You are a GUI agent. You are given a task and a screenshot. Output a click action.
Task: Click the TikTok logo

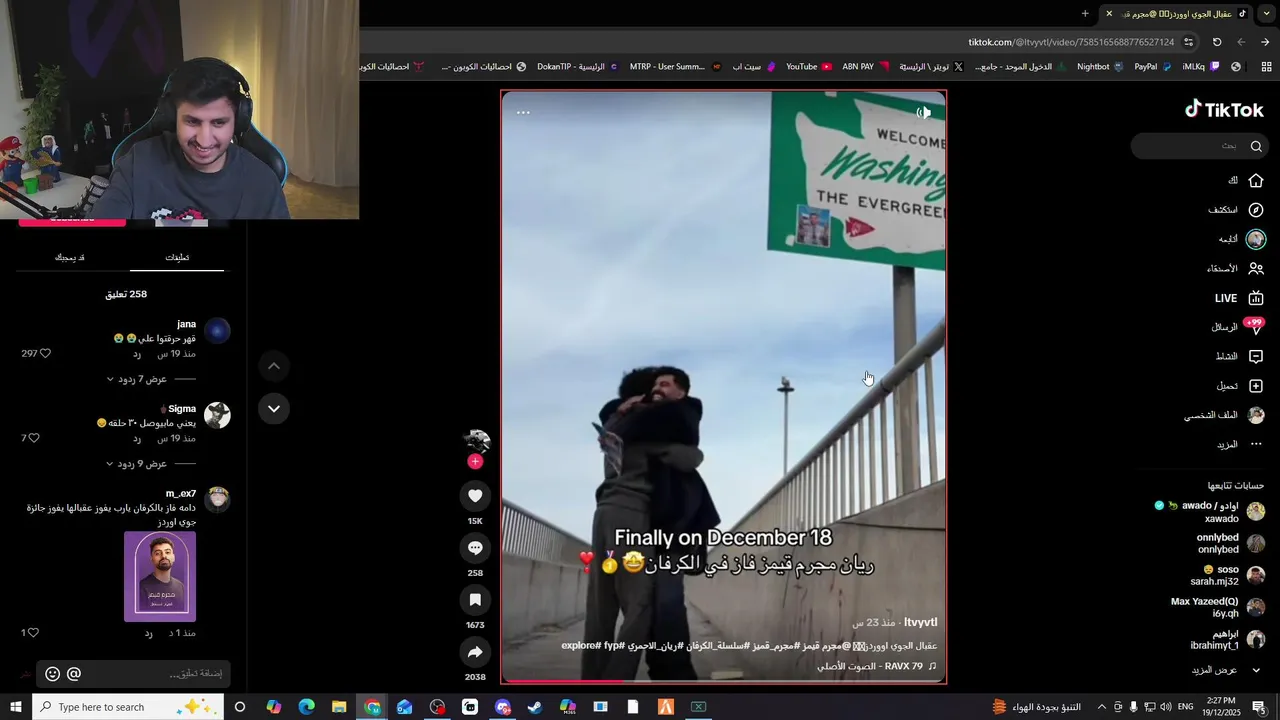point(1224,109)
